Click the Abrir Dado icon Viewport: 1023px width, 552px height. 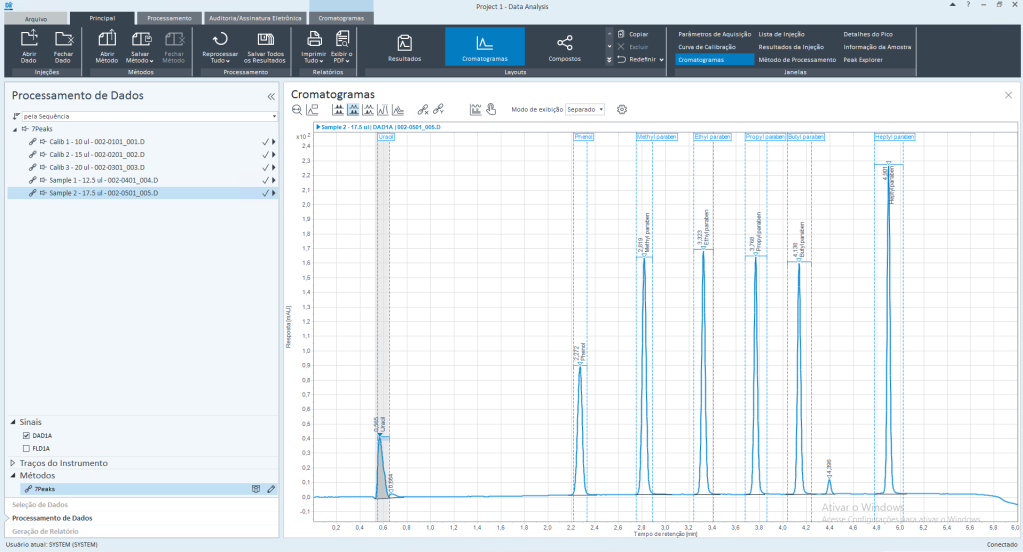click(29, 39)
